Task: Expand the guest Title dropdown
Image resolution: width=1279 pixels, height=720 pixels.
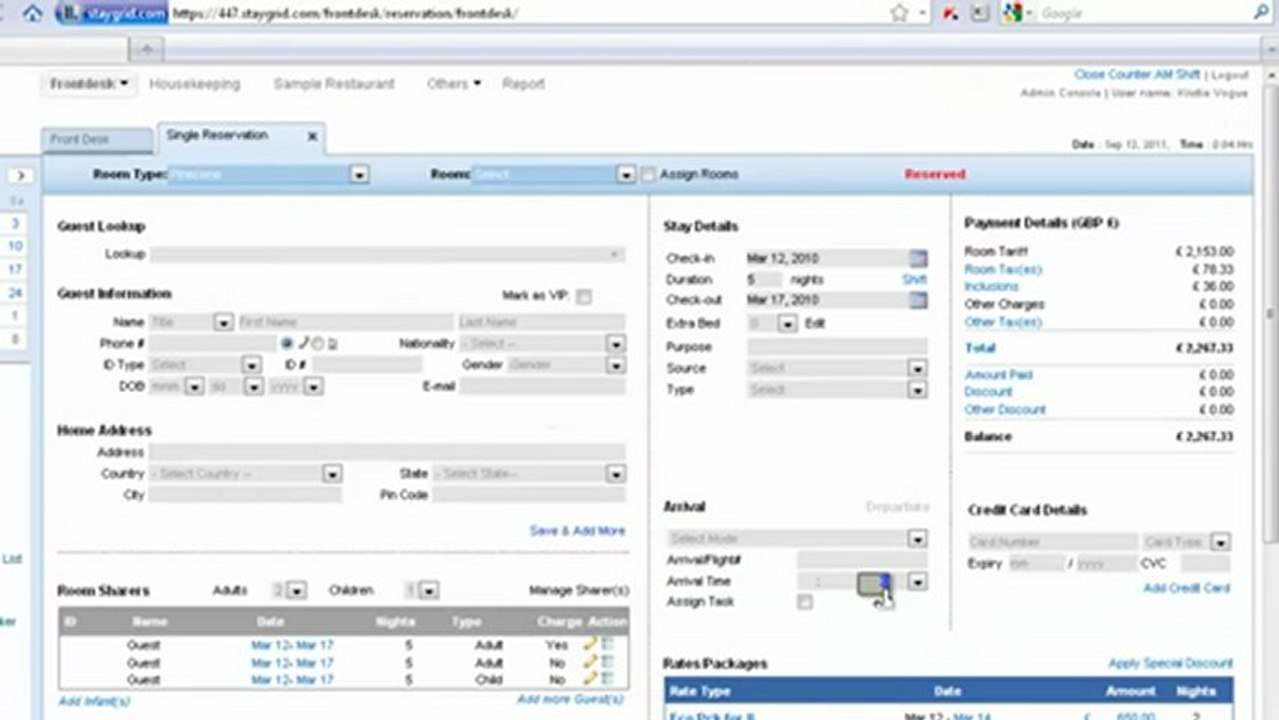Action: pyautogui.click(x=224, y=323)
